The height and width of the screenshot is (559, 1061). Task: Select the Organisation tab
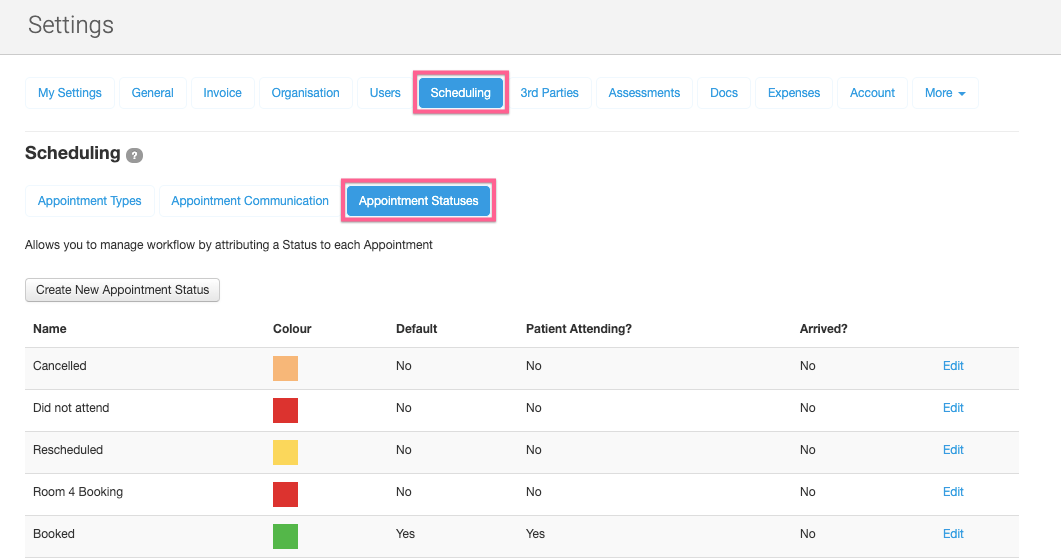306,93
